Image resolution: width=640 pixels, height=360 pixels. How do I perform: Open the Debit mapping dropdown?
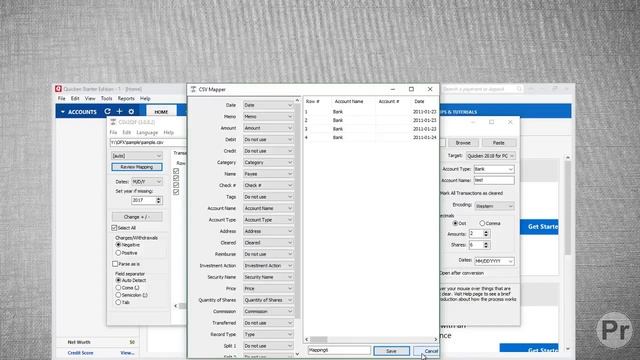point(268,139)
